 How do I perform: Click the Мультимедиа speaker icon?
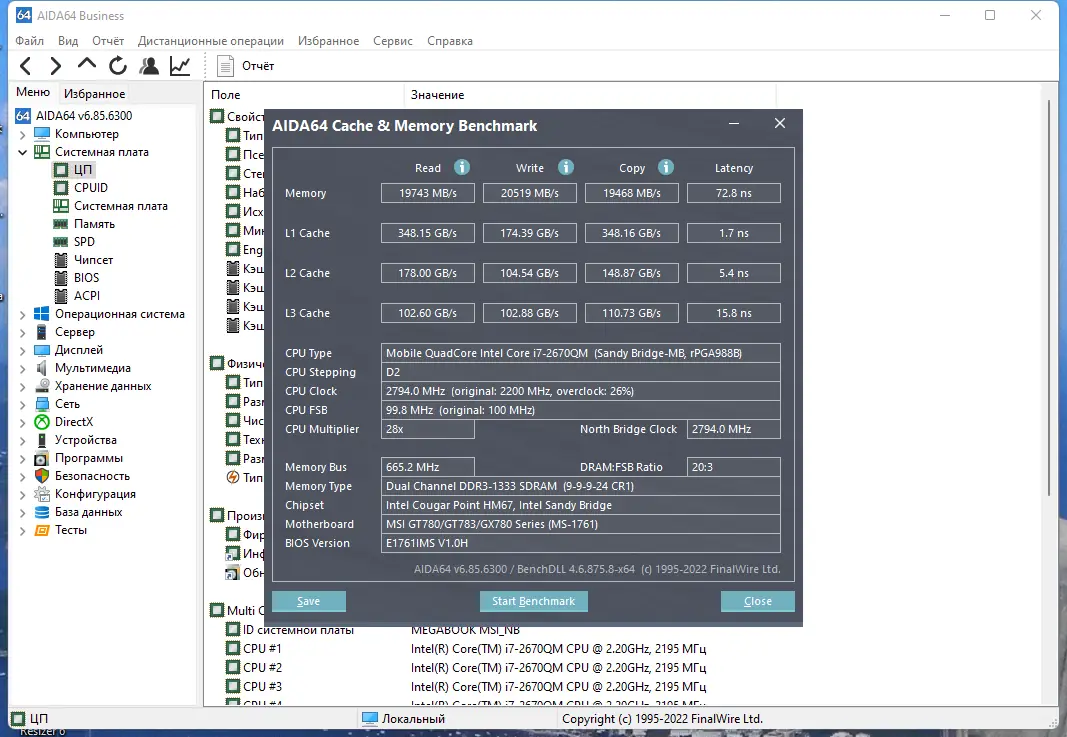pyautogui.click(x=42, y=368)
